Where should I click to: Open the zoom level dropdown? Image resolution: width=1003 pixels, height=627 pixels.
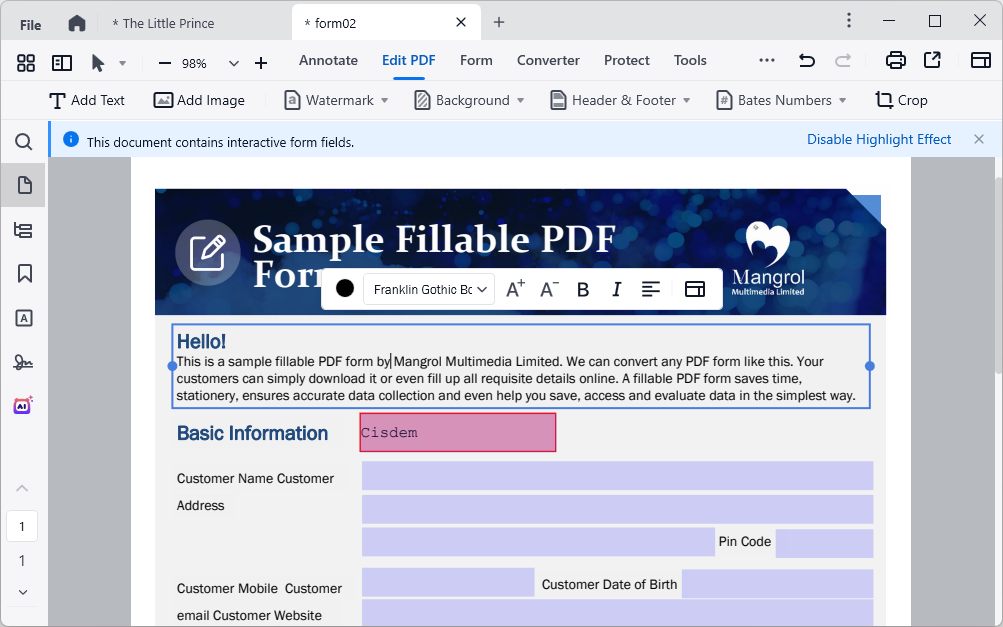(234, 63)
